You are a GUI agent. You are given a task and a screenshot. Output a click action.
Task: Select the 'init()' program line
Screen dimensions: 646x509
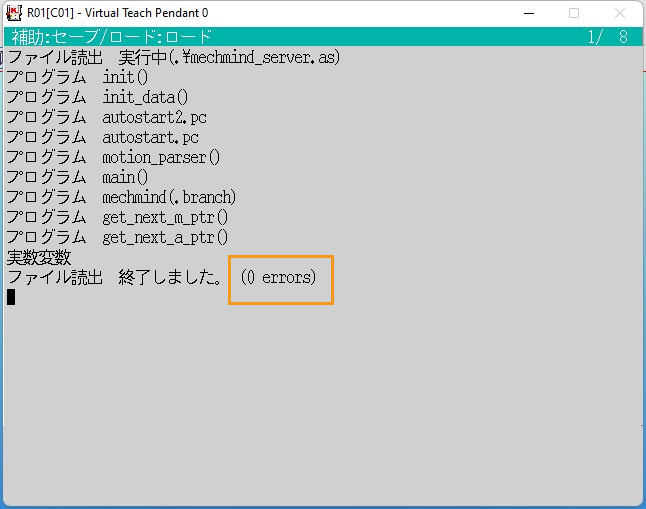coord(77,77)
